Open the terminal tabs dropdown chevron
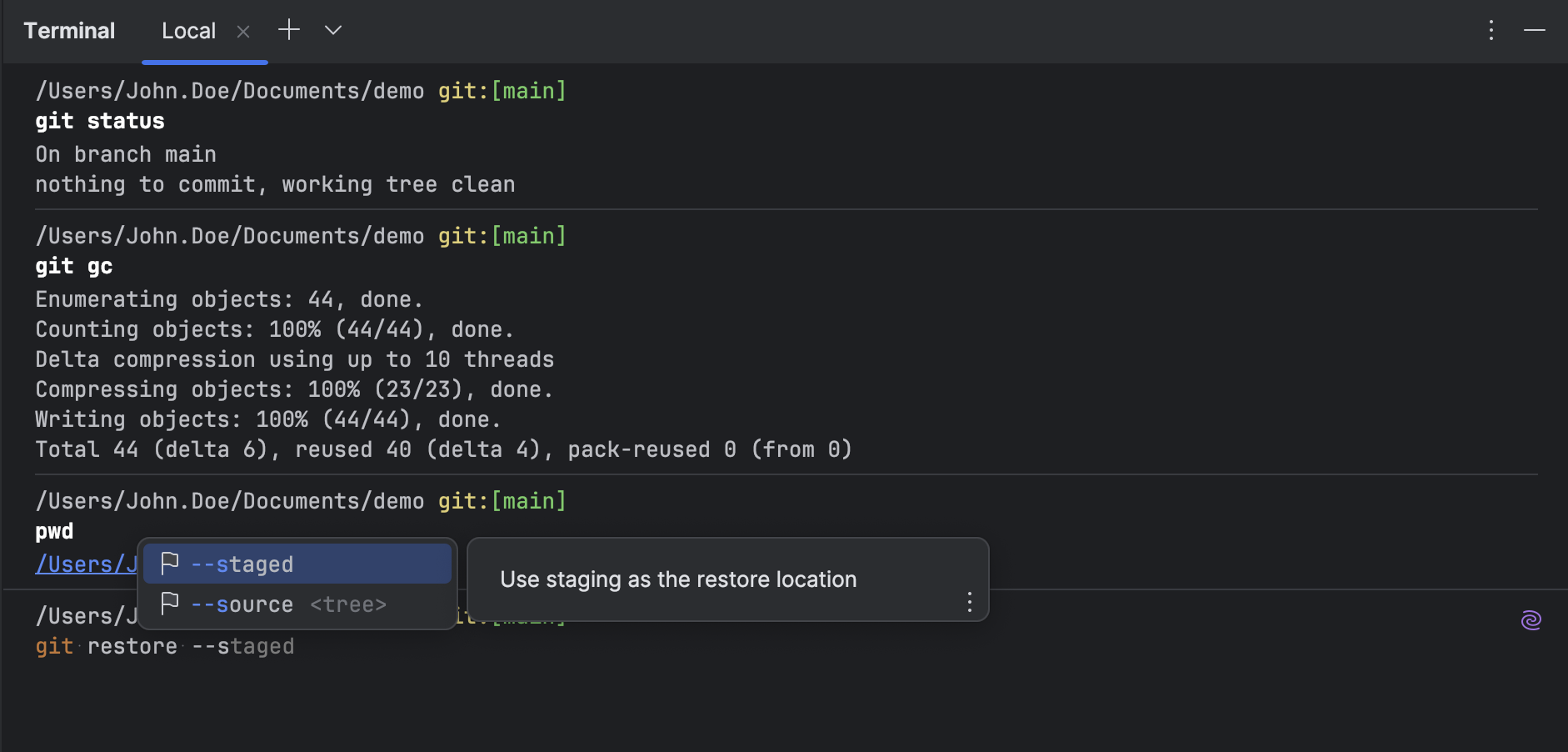Viewport: 1568px width, 752px height. 332,30
